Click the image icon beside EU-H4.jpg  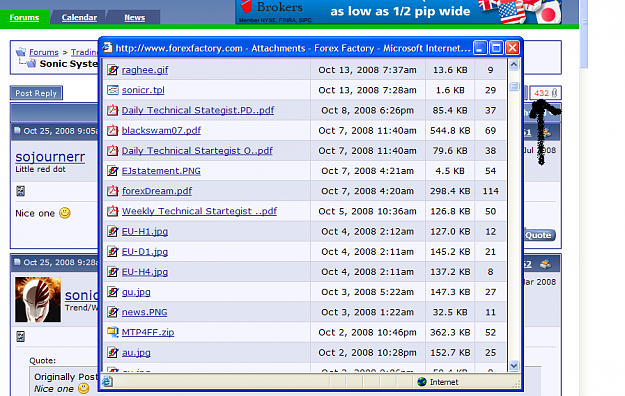112,272
